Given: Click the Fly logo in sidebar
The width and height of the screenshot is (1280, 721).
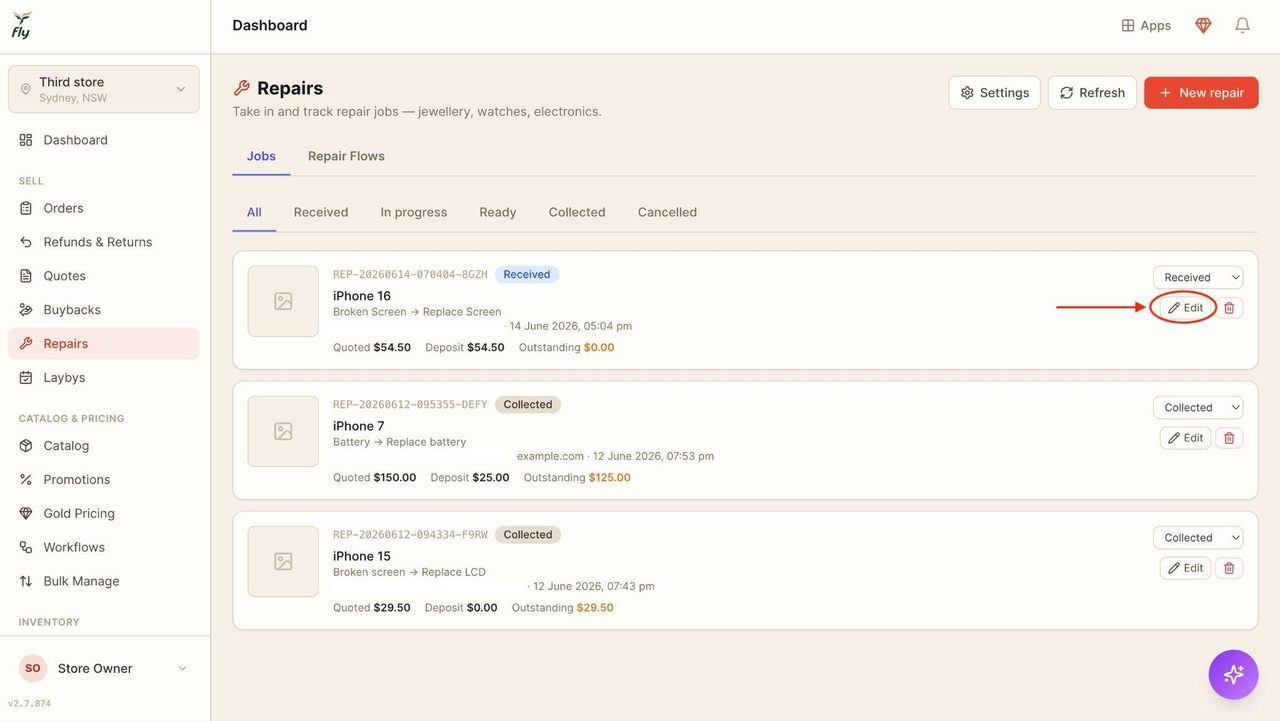Looking at the screenshot, I should pos(21,25).
